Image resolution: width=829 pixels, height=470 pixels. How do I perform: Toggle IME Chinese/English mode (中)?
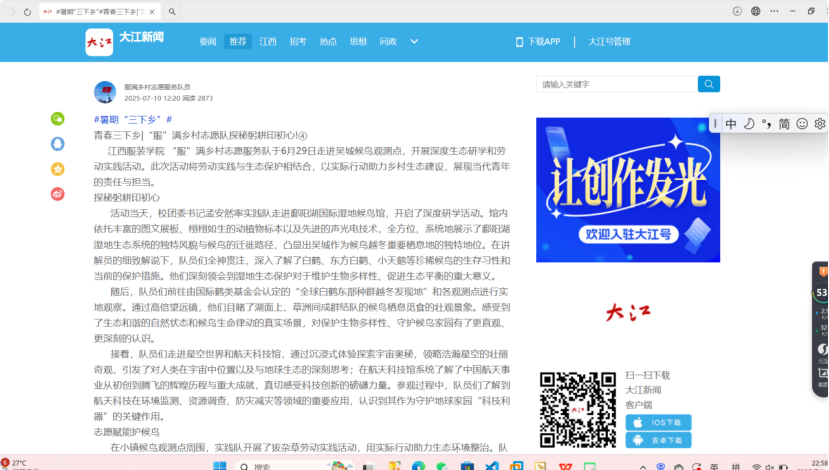[731, 124]
